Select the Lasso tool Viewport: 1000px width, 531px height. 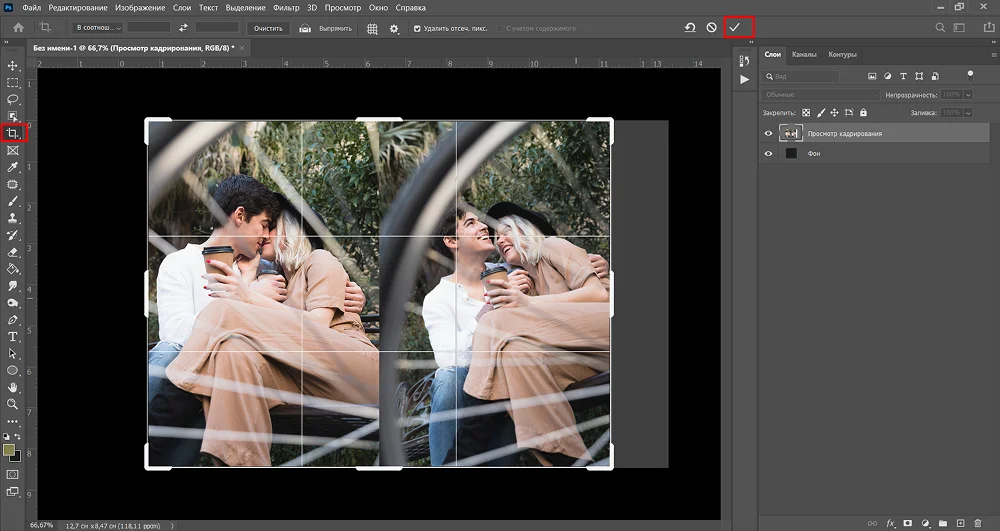(13, 99)
